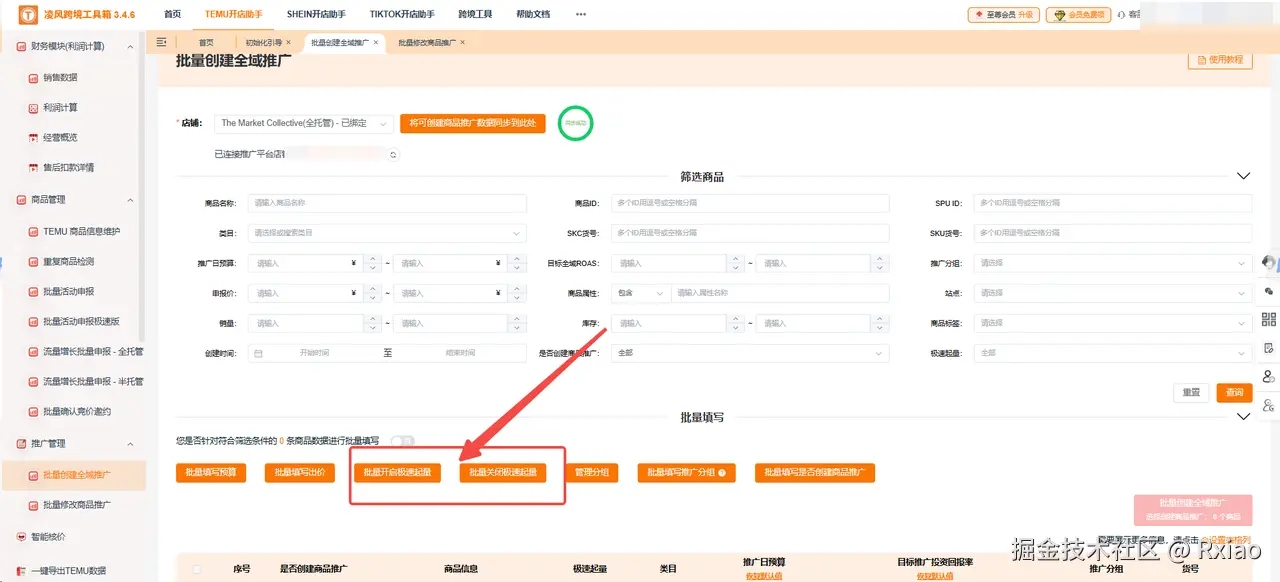Open 批量修改商品推广 in sidebar

coord(77,505)
